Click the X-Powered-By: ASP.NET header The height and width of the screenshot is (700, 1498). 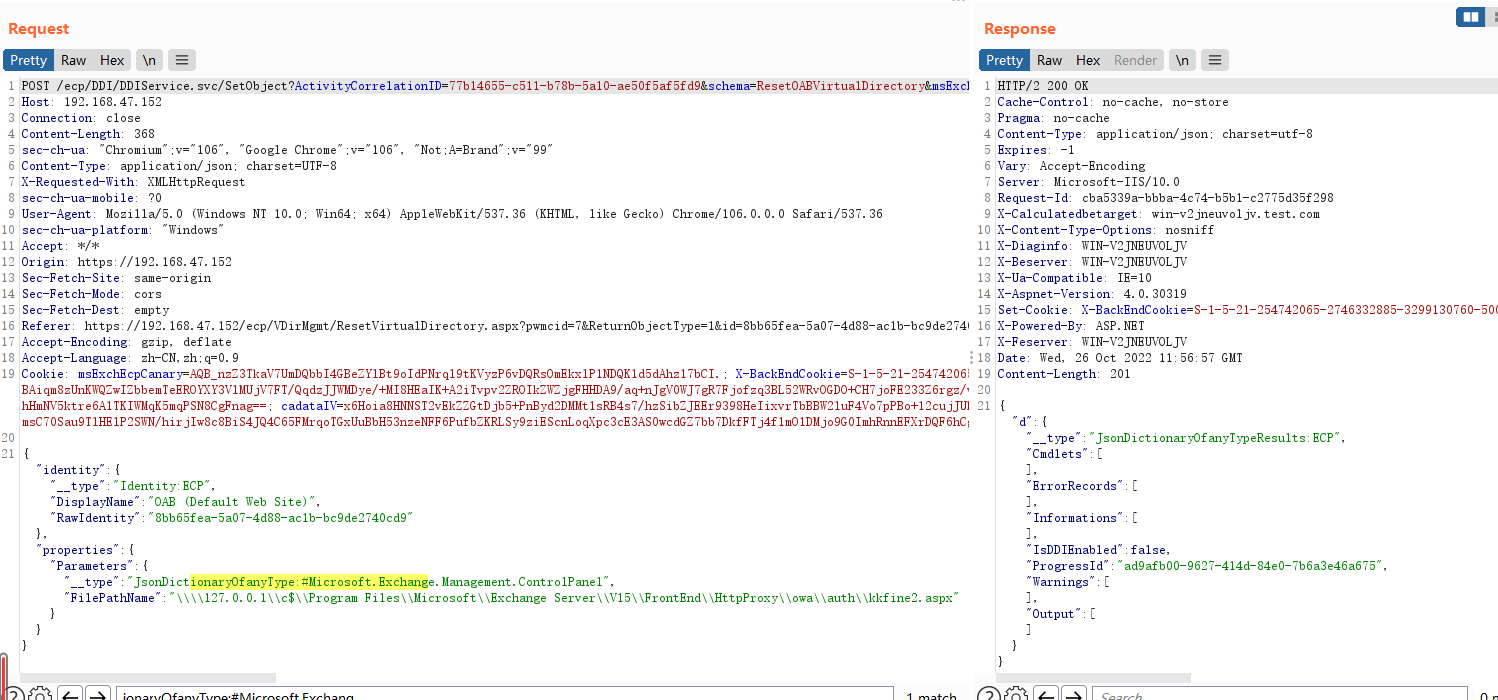click(x=1071, y=326)
